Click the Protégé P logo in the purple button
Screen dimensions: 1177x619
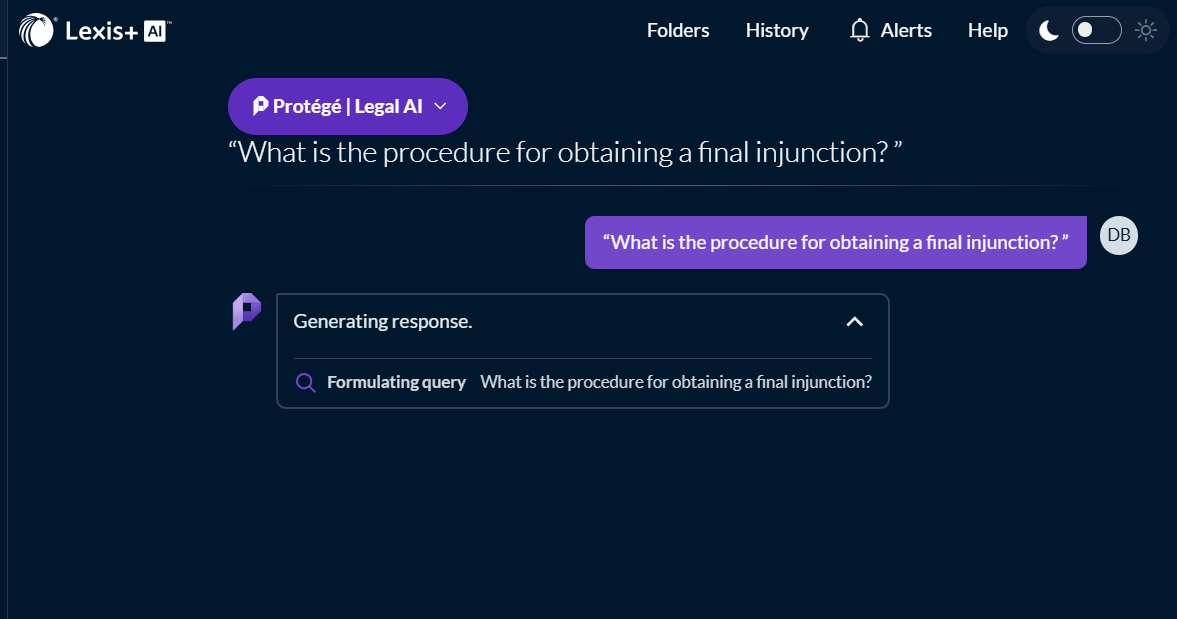click(260, 106)
